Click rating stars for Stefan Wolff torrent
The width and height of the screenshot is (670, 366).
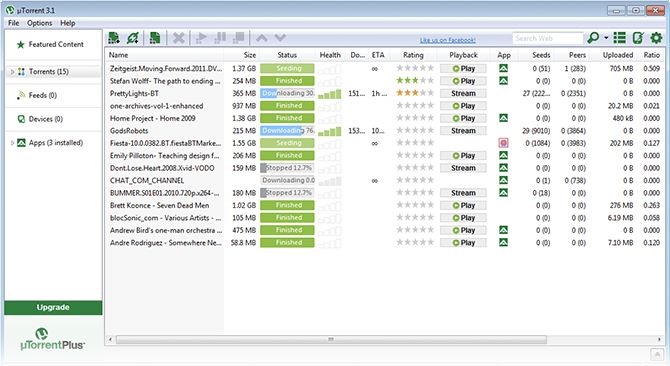click(415, 80)
